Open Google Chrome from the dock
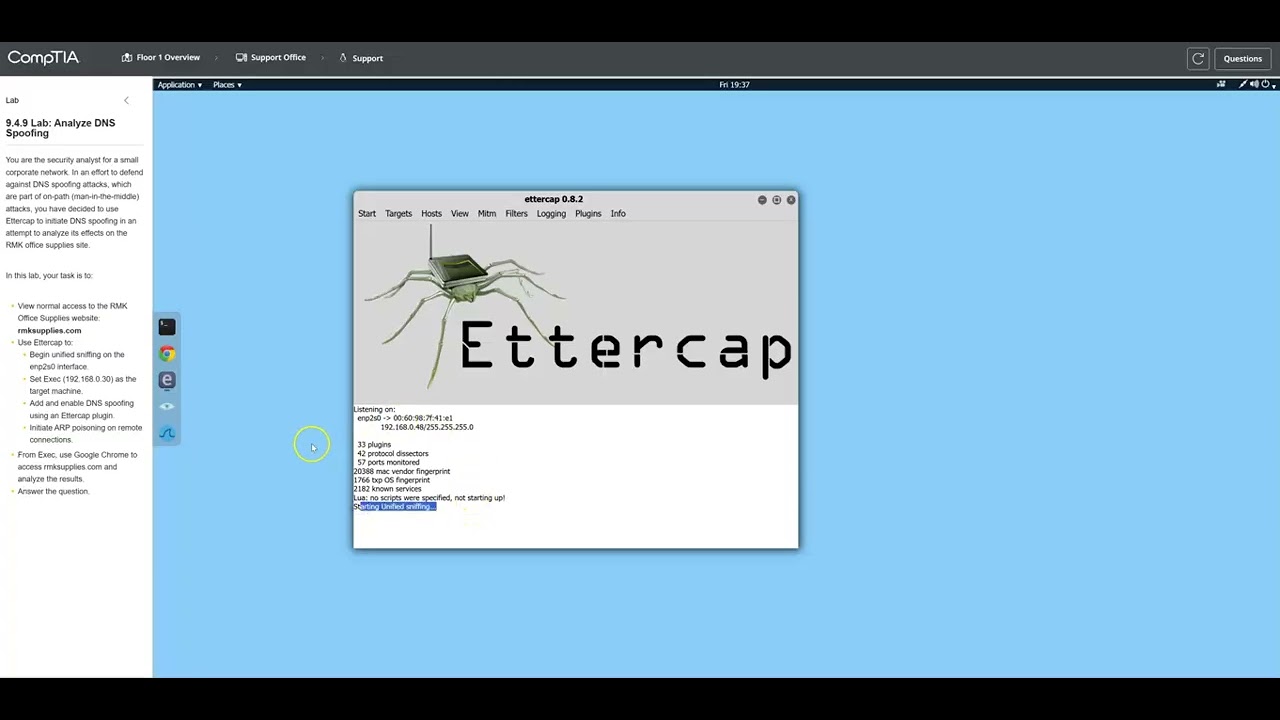The height and width of the screenshot is (720, 1280). [167, 354]
